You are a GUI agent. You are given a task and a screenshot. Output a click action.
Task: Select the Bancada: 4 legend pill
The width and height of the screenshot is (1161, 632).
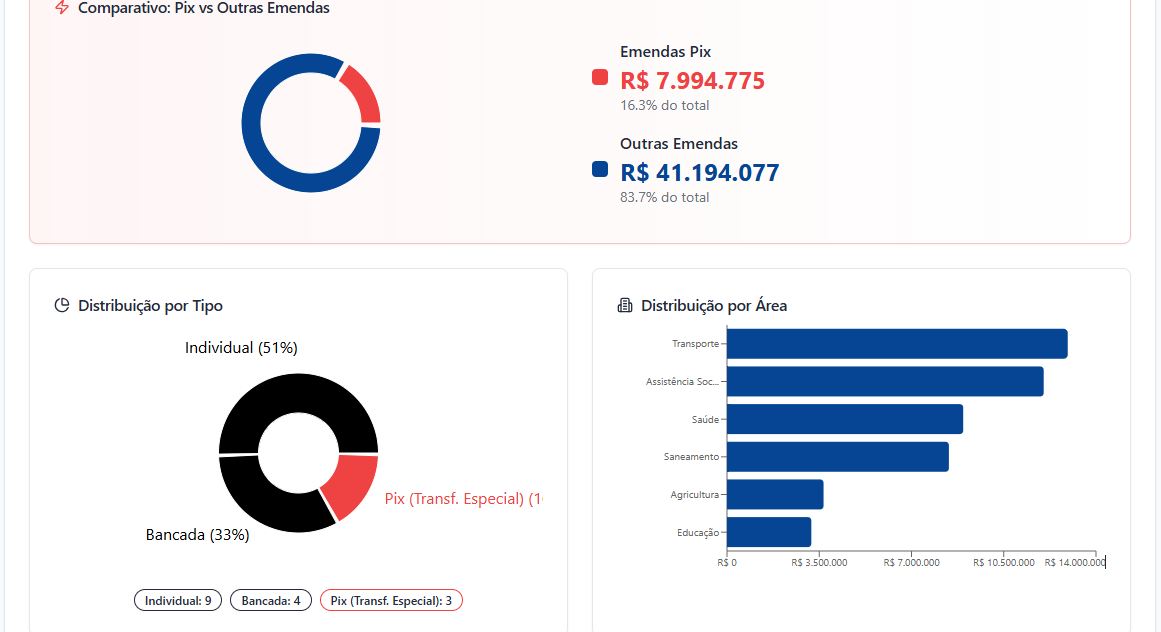[271, 601]
